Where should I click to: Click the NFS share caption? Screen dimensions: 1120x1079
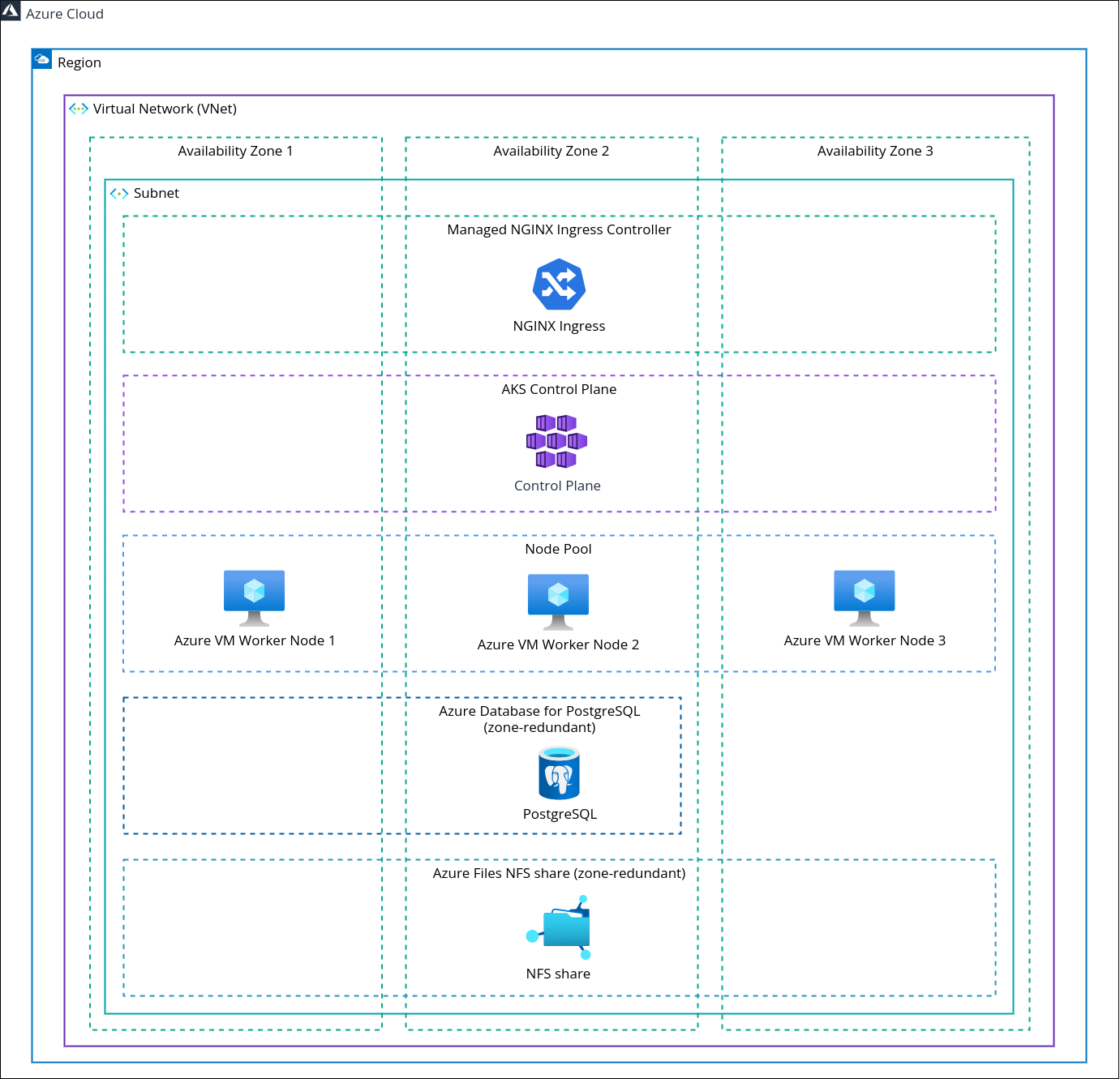pos(558,974)
